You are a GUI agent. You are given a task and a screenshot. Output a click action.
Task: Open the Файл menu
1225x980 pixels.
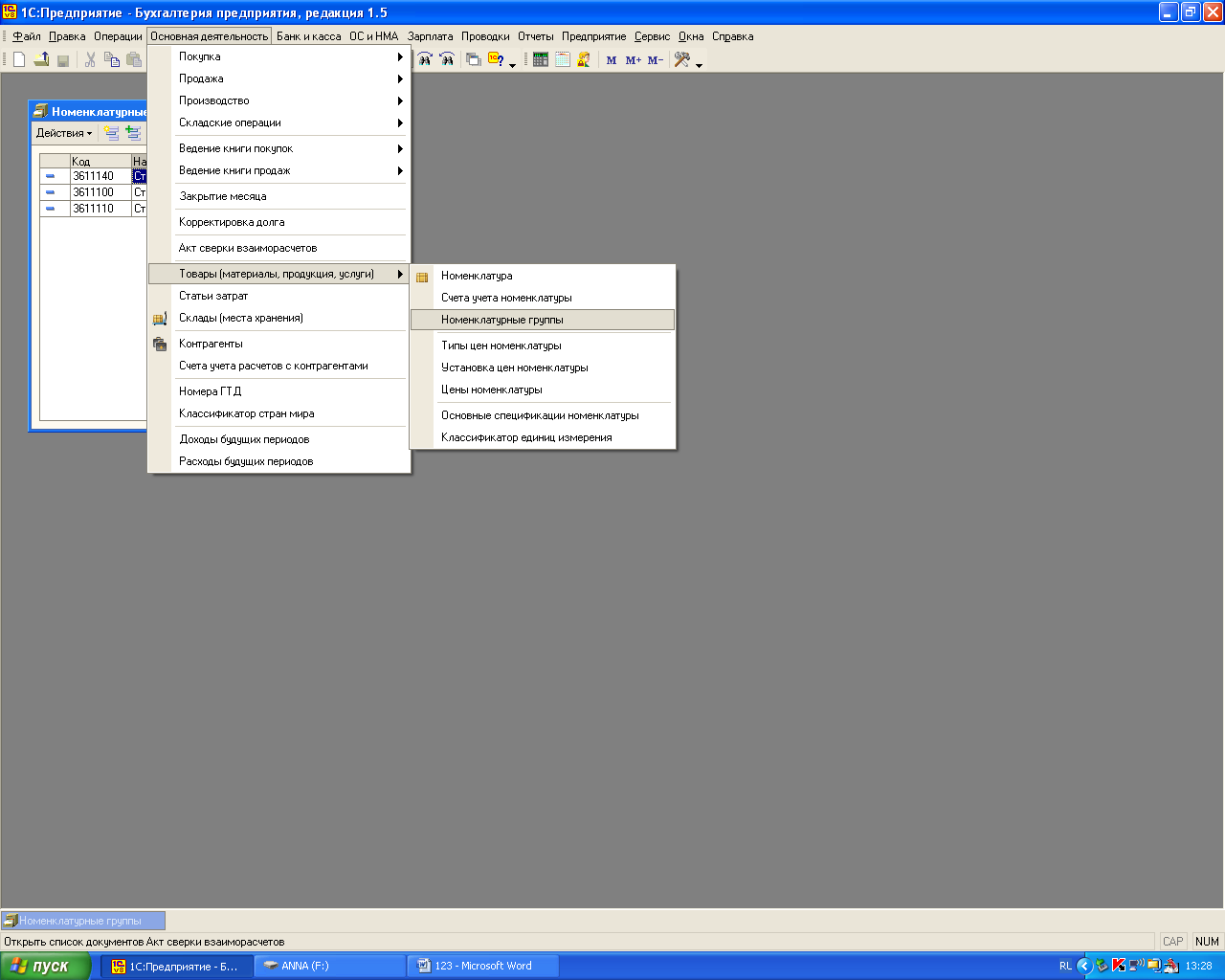click(x=26, y=36)
